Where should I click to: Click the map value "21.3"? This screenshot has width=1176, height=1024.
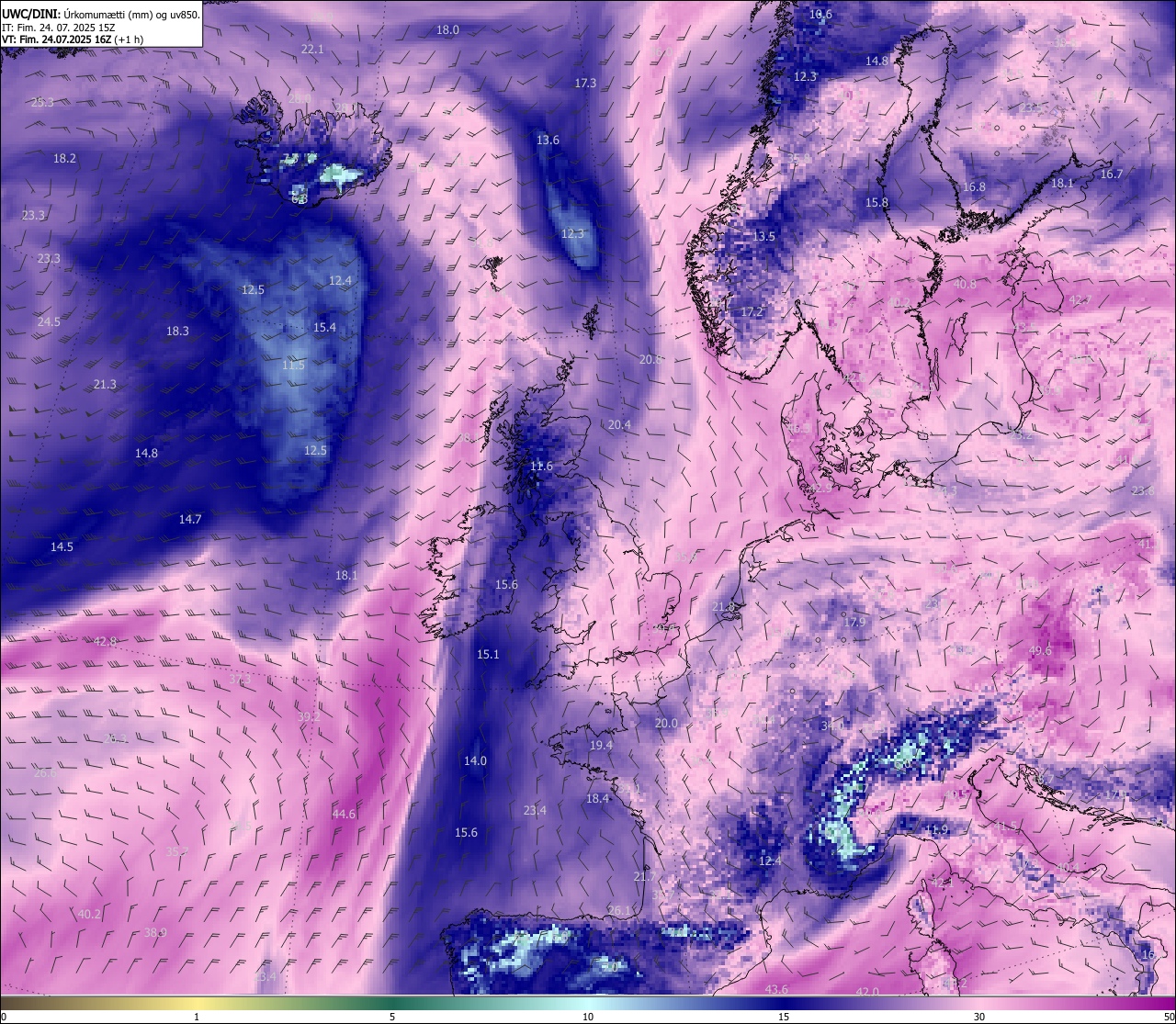pos(105,384)
